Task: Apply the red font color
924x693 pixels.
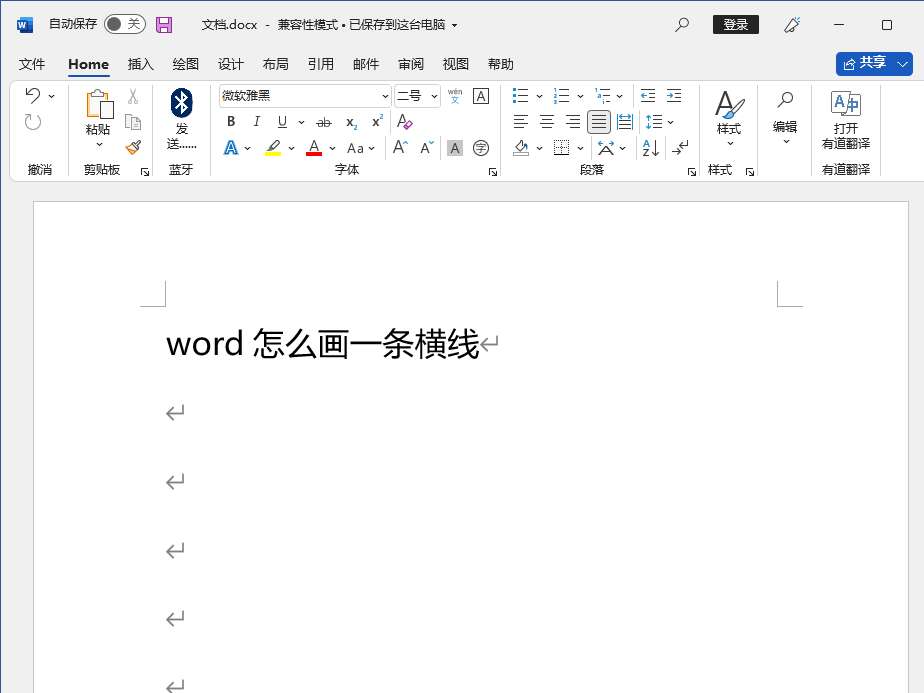Action: point(314,148)
